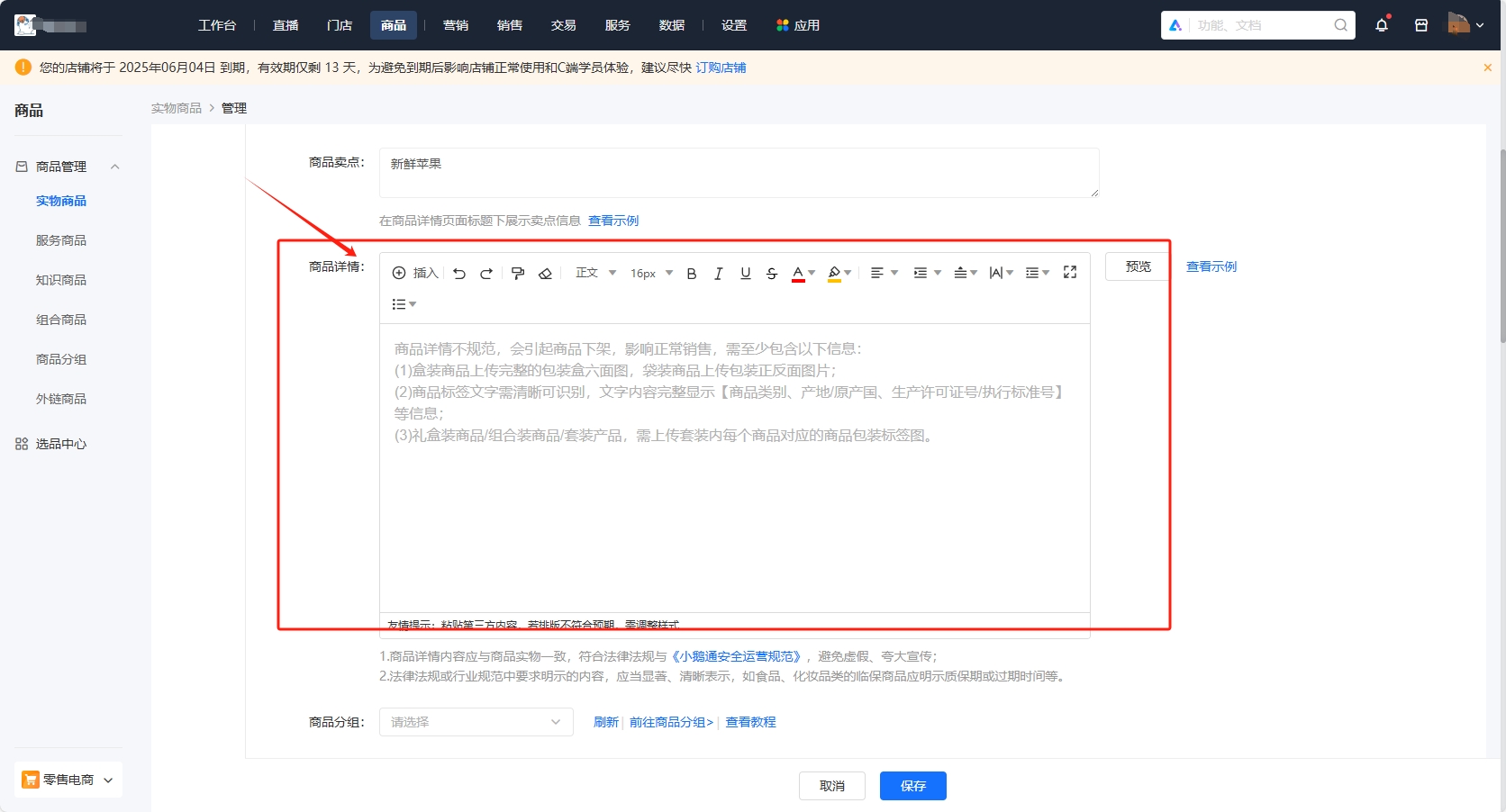Click the store icon in the top bar
Image resolution: width=1506 pixels, height=812 pixels.
click(x=1421, y=25)
